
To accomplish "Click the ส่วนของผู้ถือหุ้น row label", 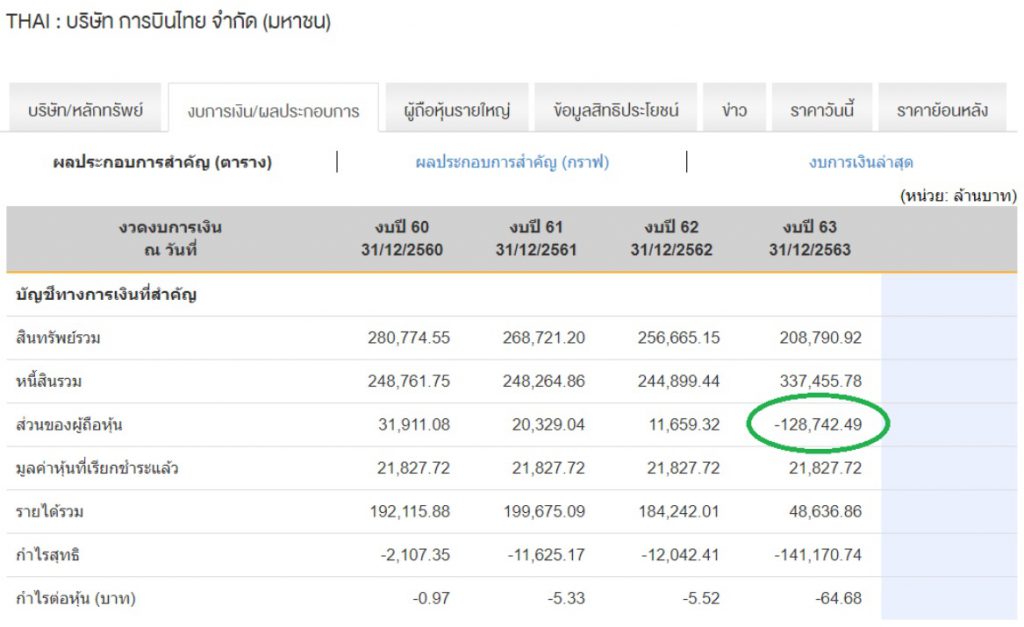I will 69,425.
